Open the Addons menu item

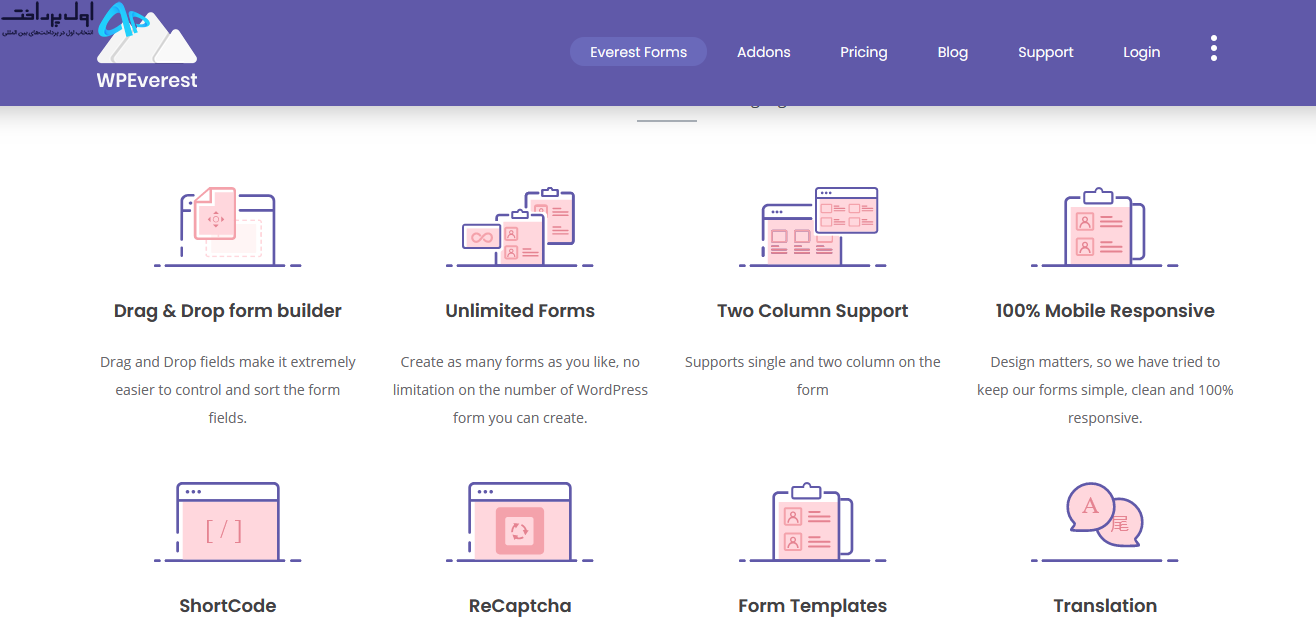764,52
